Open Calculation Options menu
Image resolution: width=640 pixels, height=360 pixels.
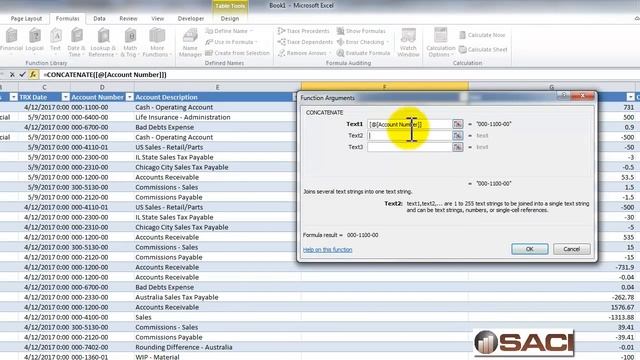point(440,42)
